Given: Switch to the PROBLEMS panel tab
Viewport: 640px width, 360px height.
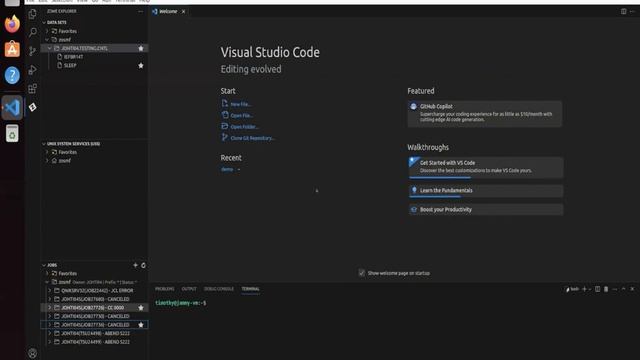Looking at the screenshot, I should pyautogui.click(x=164, y=289).
